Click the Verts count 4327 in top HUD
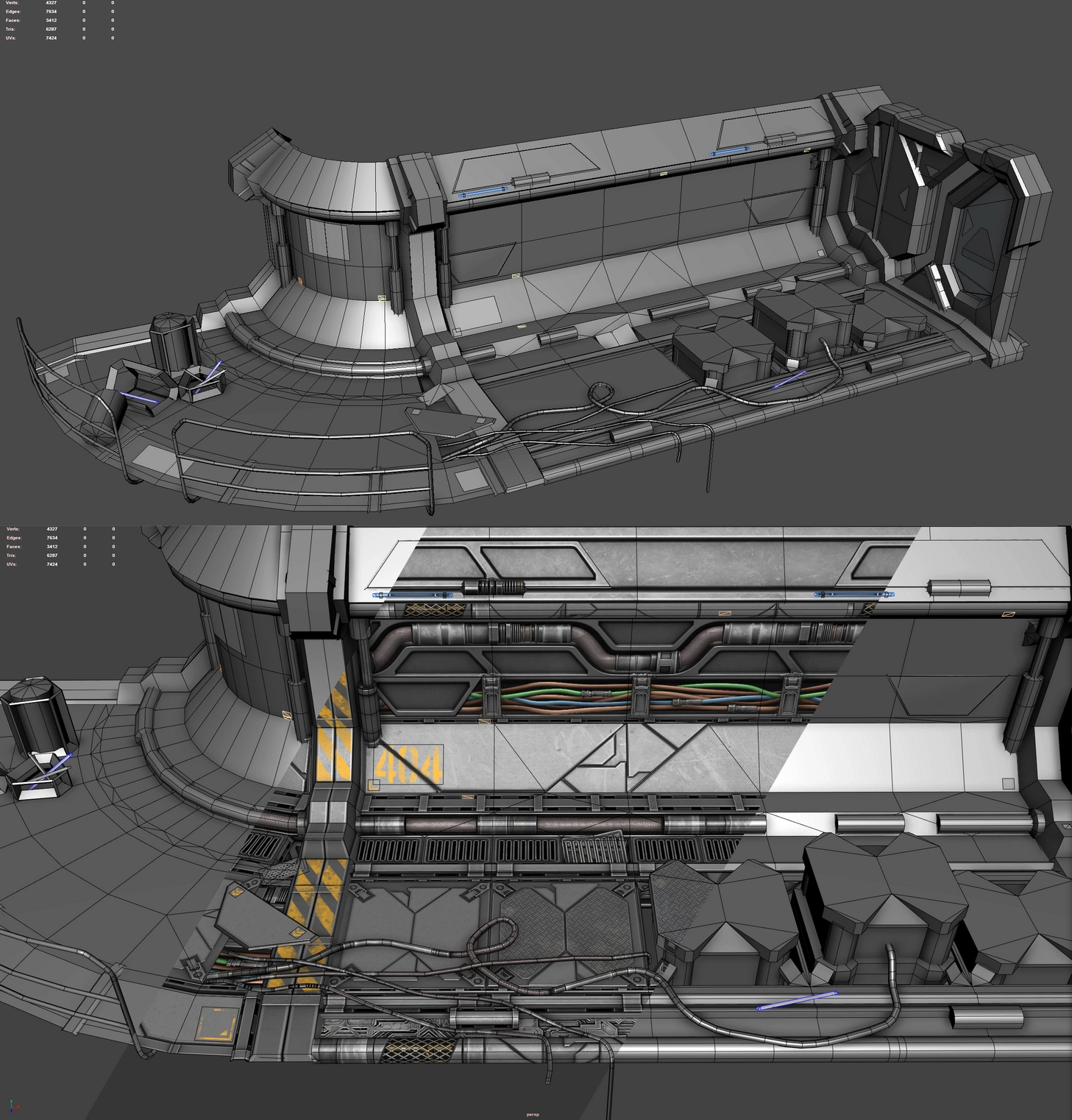The height and width of the screenshot is (1120, 1072). click(52, 3)
